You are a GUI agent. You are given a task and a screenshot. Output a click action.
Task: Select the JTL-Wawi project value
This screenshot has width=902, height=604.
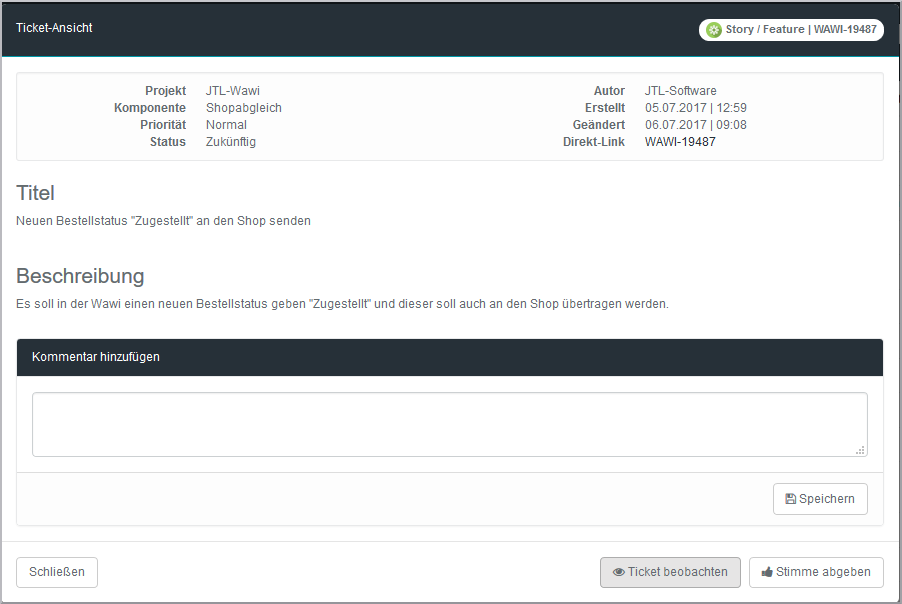coord(233,91)
